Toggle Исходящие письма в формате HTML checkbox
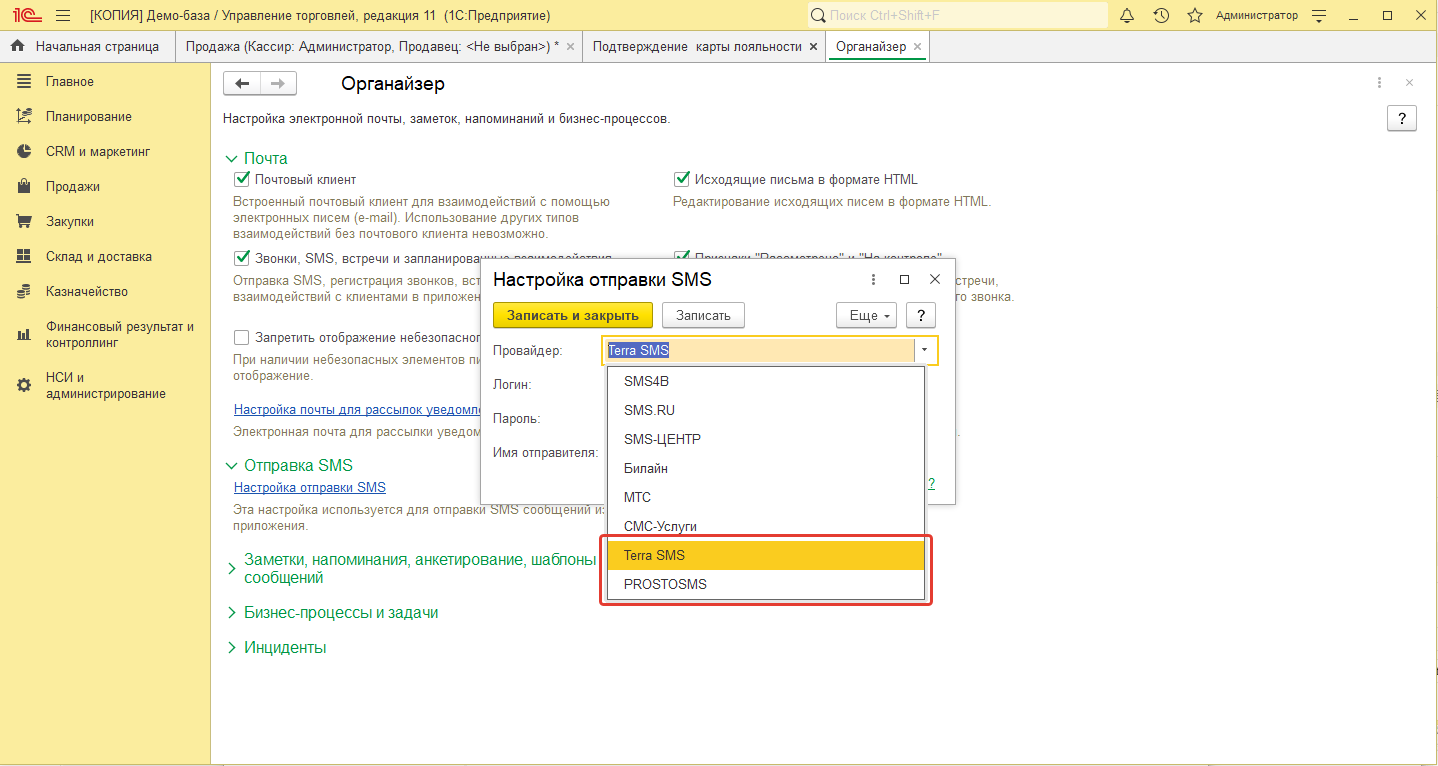 682,179
